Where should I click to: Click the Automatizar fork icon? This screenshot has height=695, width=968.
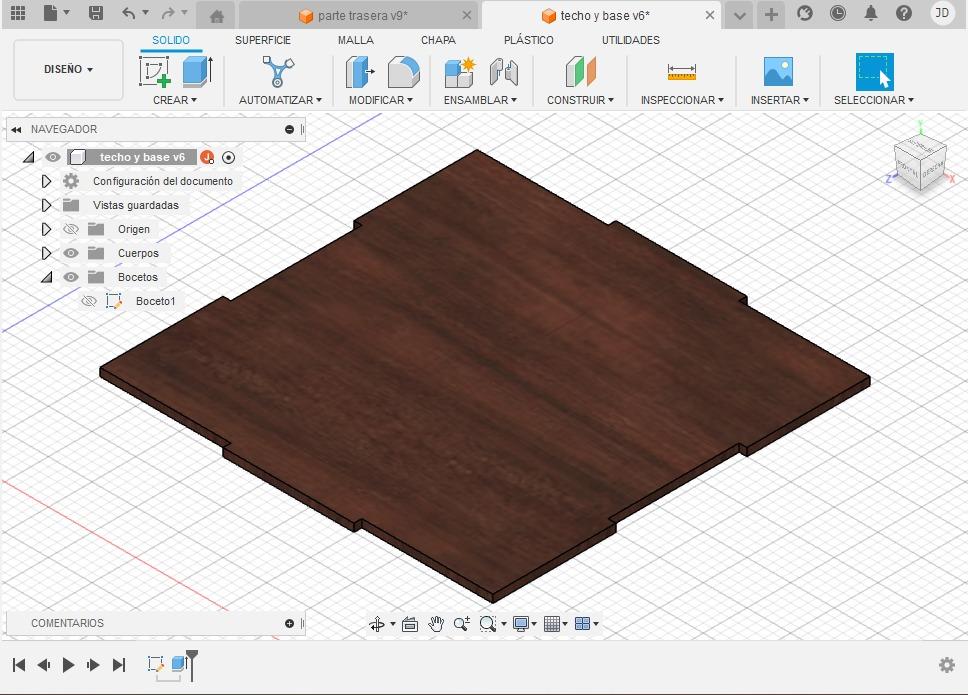click(278, 71)
